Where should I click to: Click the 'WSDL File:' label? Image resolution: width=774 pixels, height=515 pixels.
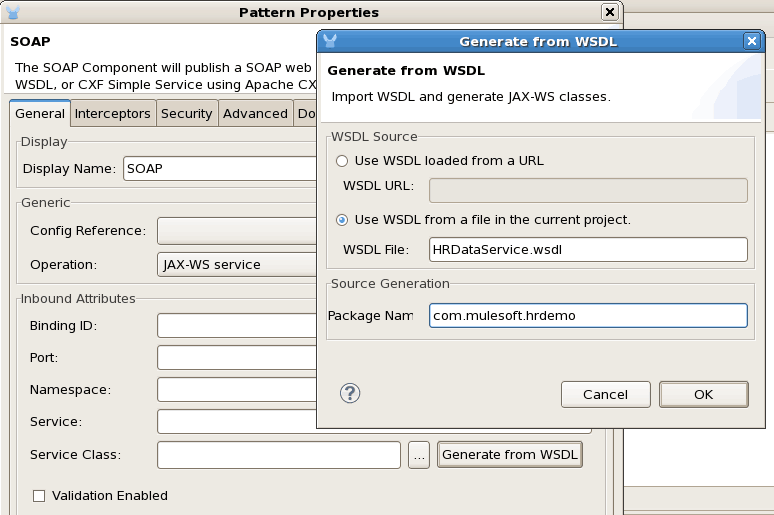pyautogui.click(x=376, y=250)
